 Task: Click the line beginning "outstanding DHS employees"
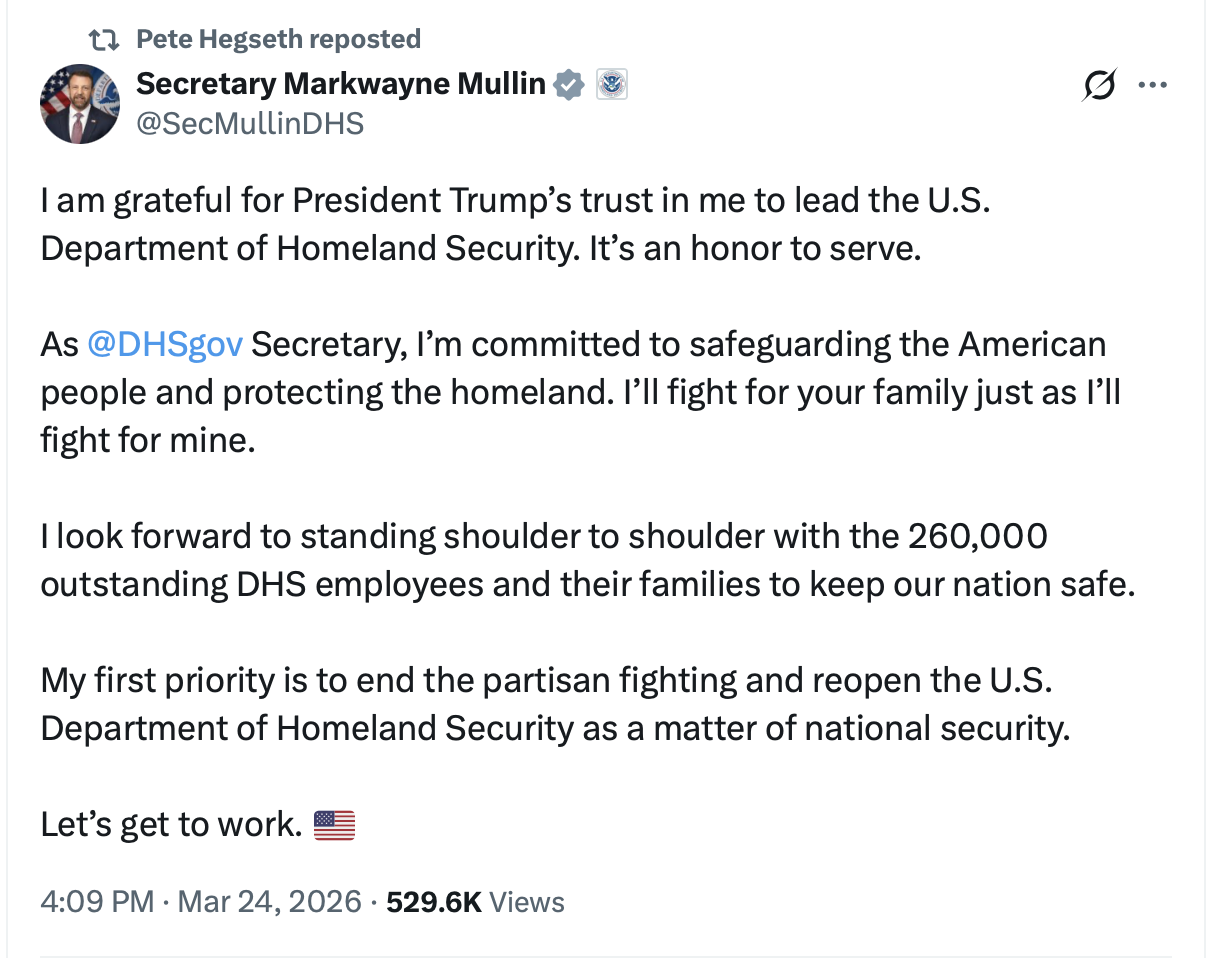pyautogui.click(x=587, y=584)
